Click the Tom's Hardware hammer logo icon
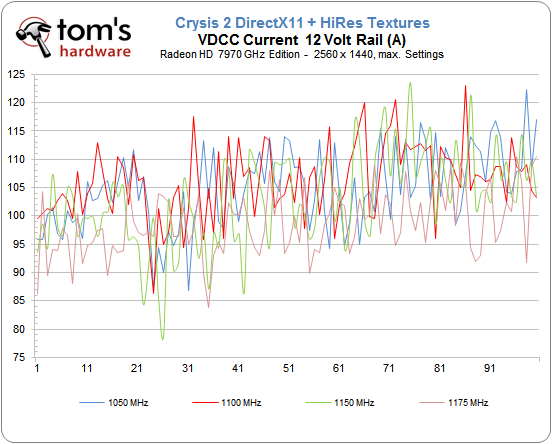The height and width of the screenshot is (444, 552). (x=34, y=36)
